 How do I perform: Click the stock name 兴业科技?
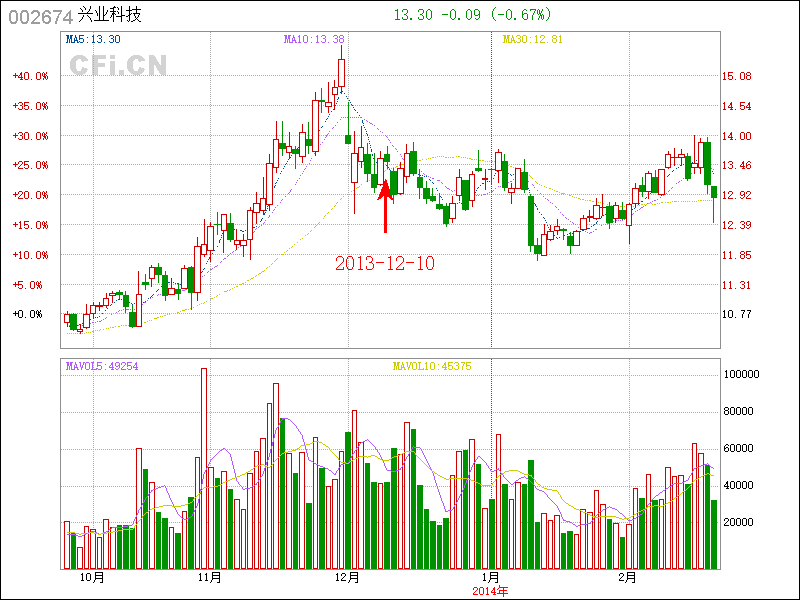click(110, 17)
